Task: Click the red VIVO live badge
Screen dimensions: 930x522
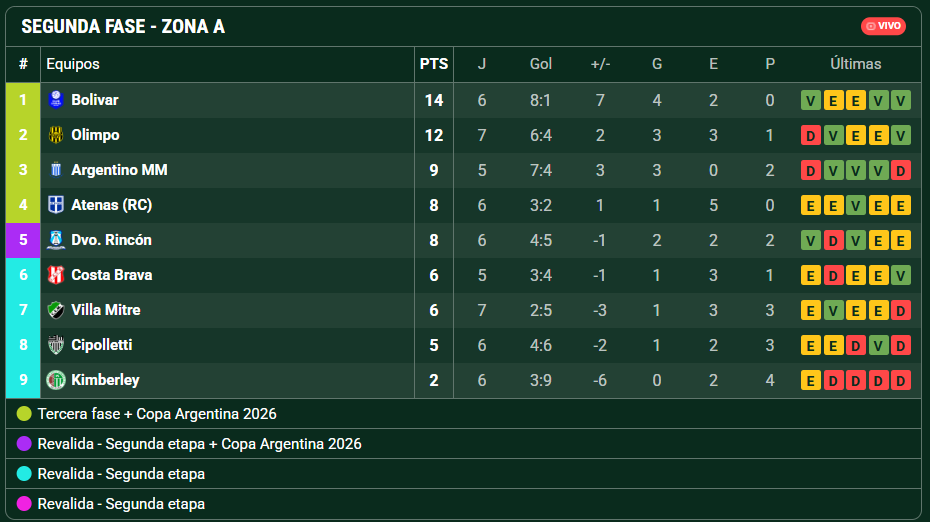Action: [883, 26]
